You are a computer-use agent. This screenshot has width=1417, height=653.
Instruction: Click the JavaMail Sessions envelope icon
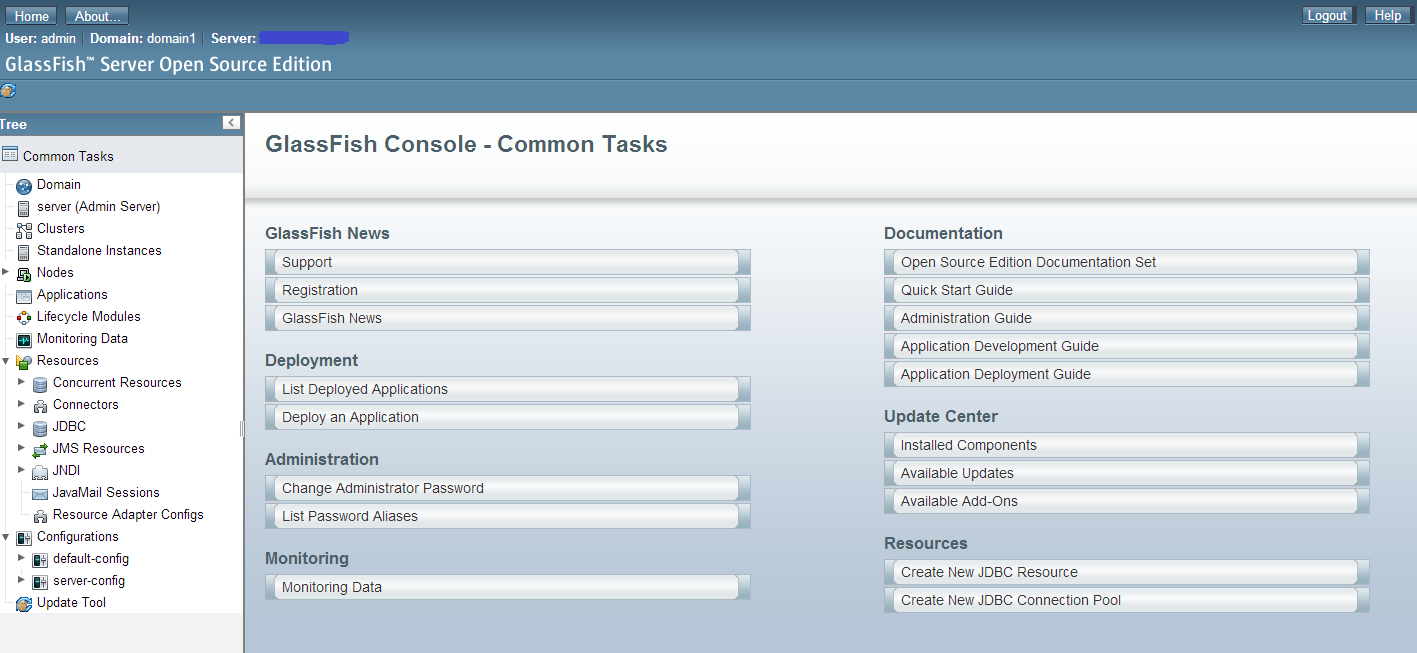tap(40, 493)
